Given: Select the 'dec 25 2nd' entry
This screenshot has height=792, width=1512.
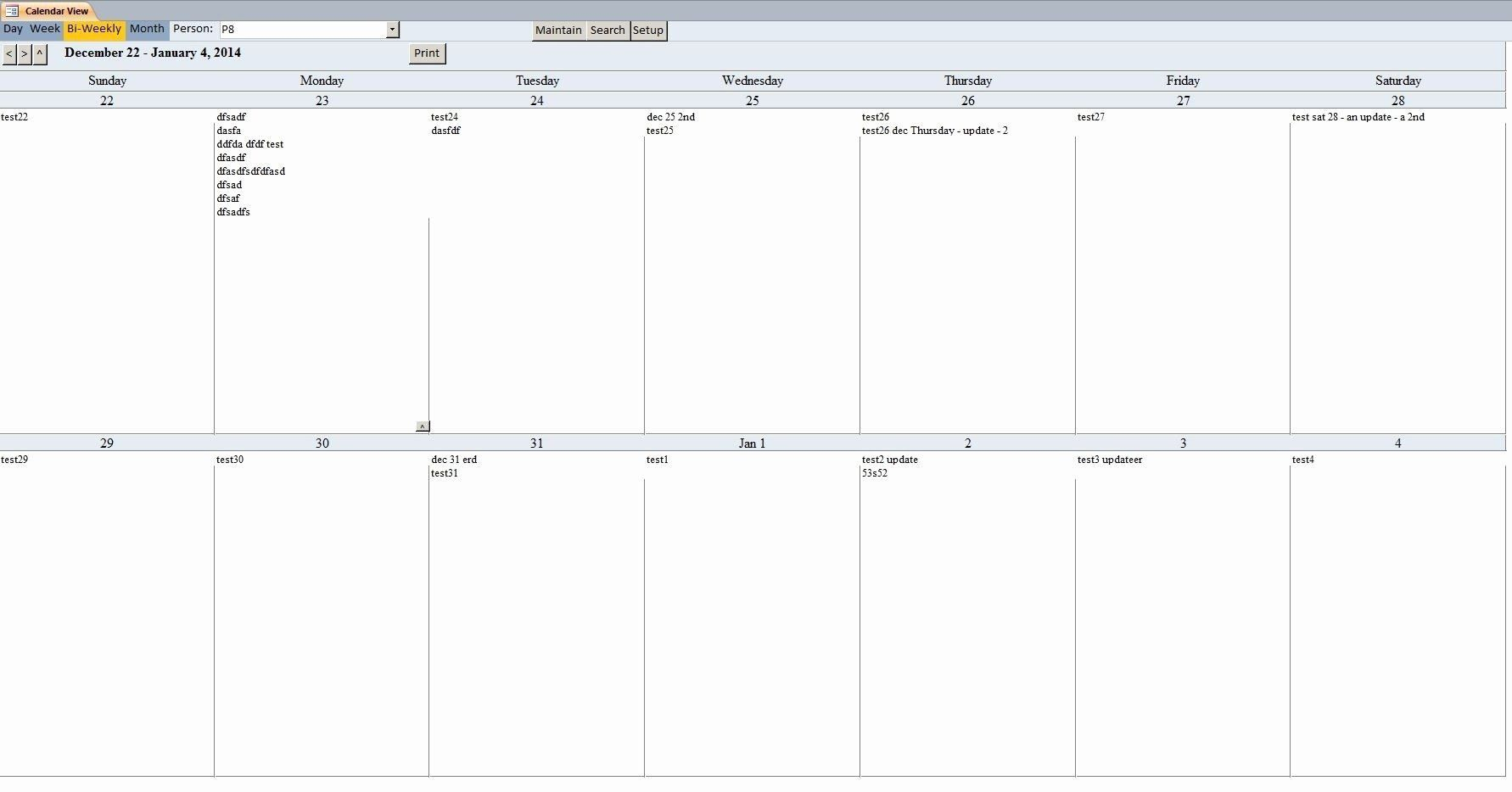Looking at the screenshot, I should [x=670, y=117].
